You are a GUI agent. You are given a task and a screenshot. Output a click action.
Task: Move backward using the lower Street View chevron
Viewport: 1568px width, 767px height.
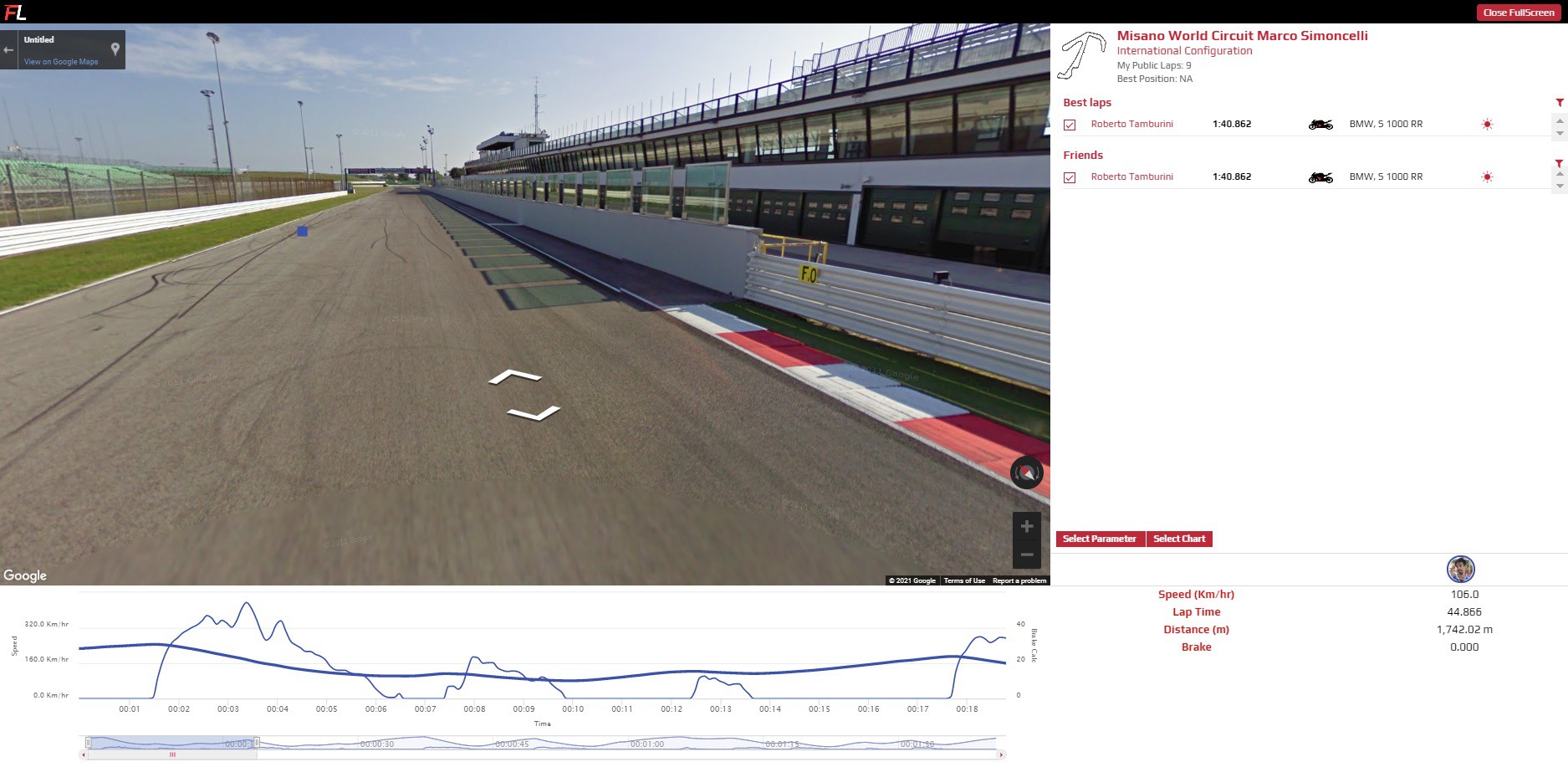pyautogui.click(x=534, y=413)
